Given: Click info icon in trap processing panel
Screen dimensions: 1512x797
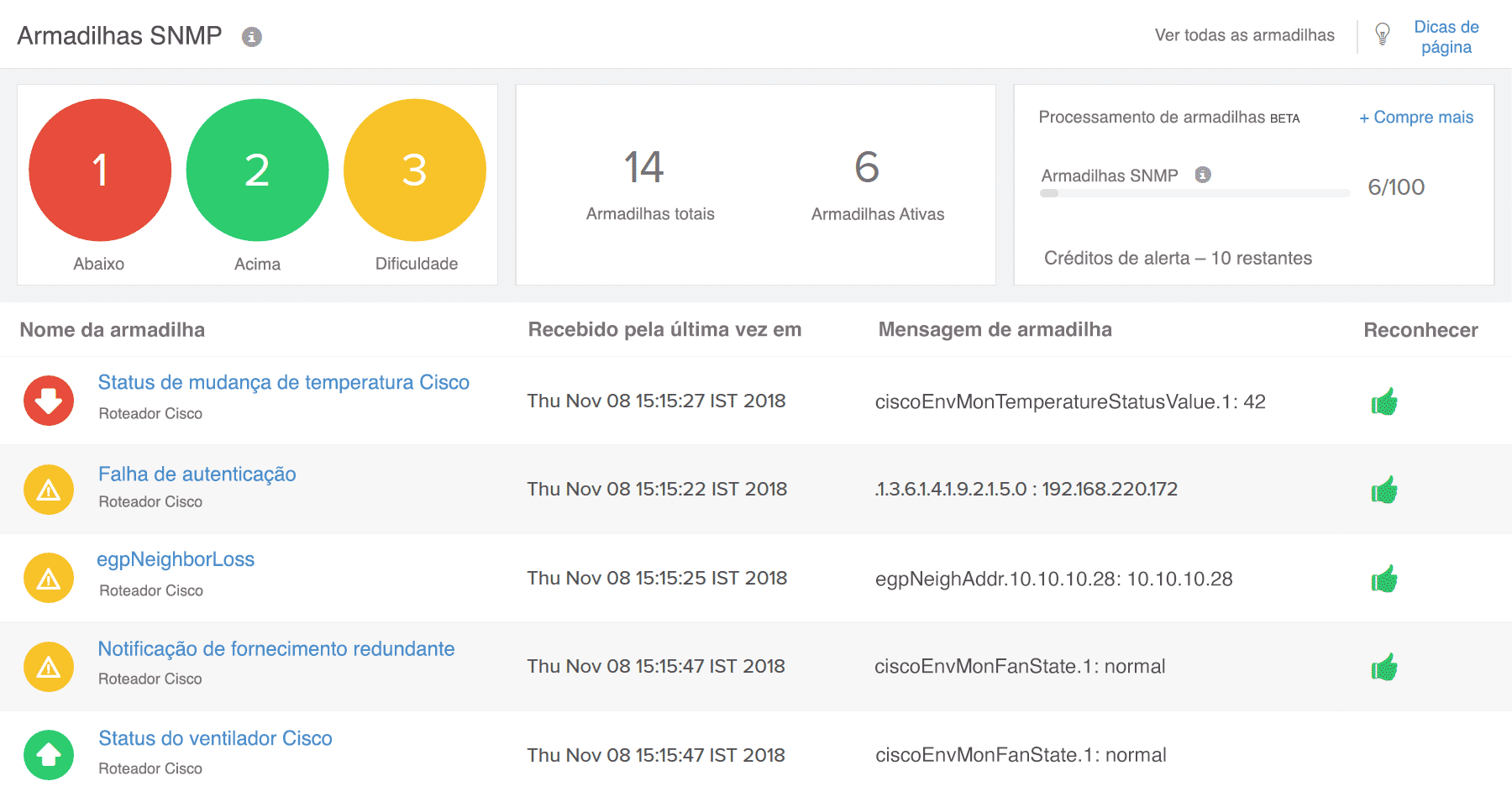Looking at the screenshot, I should point(1203,175).
